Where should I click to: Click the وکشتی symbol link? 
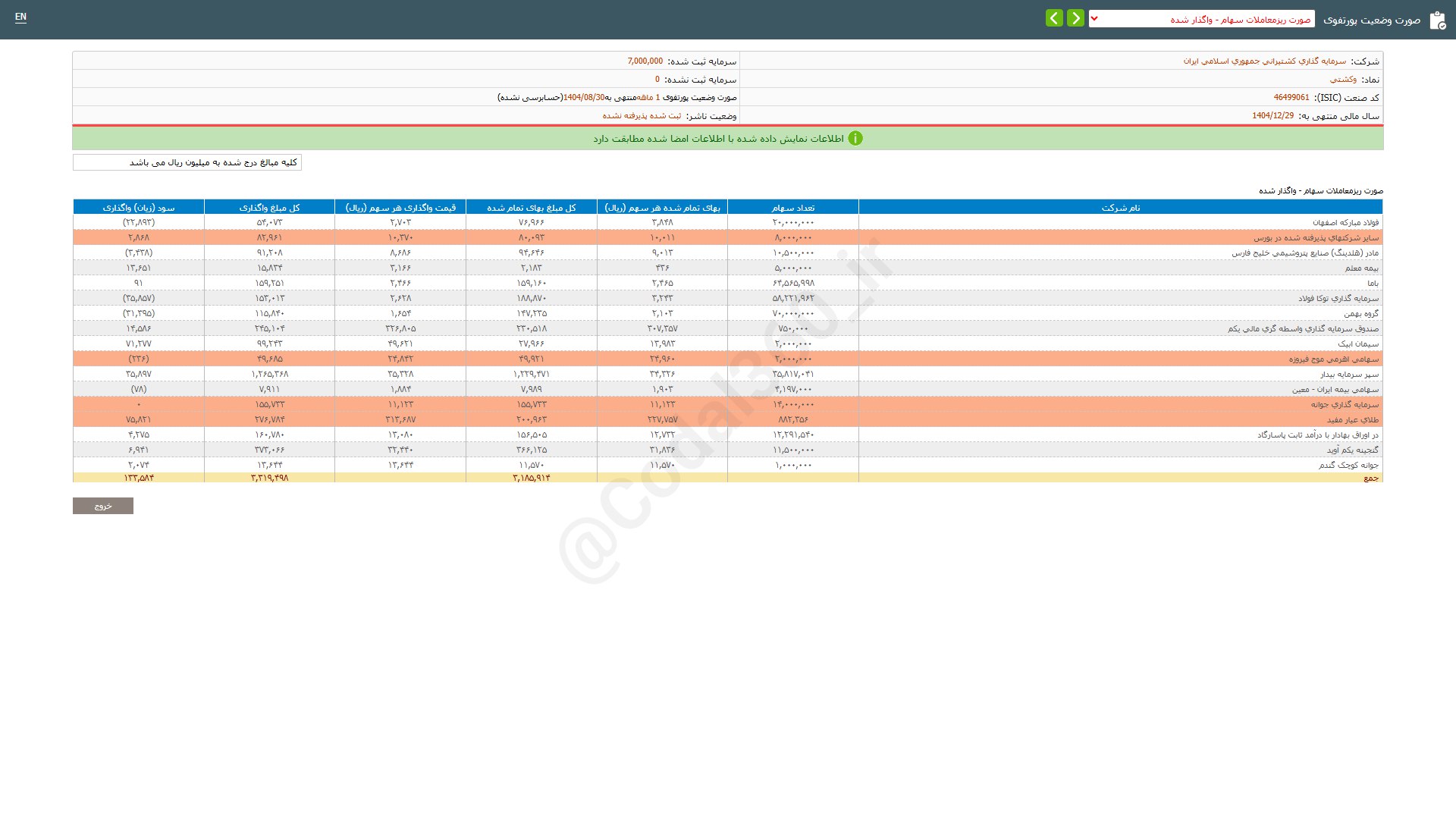(1343, 80)
